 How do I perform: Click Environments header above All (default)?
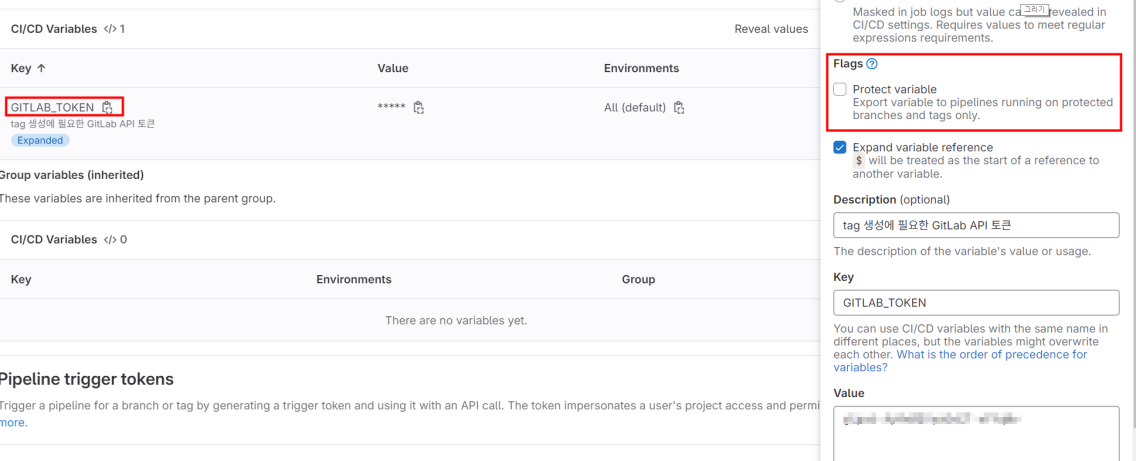coord(641,68)
